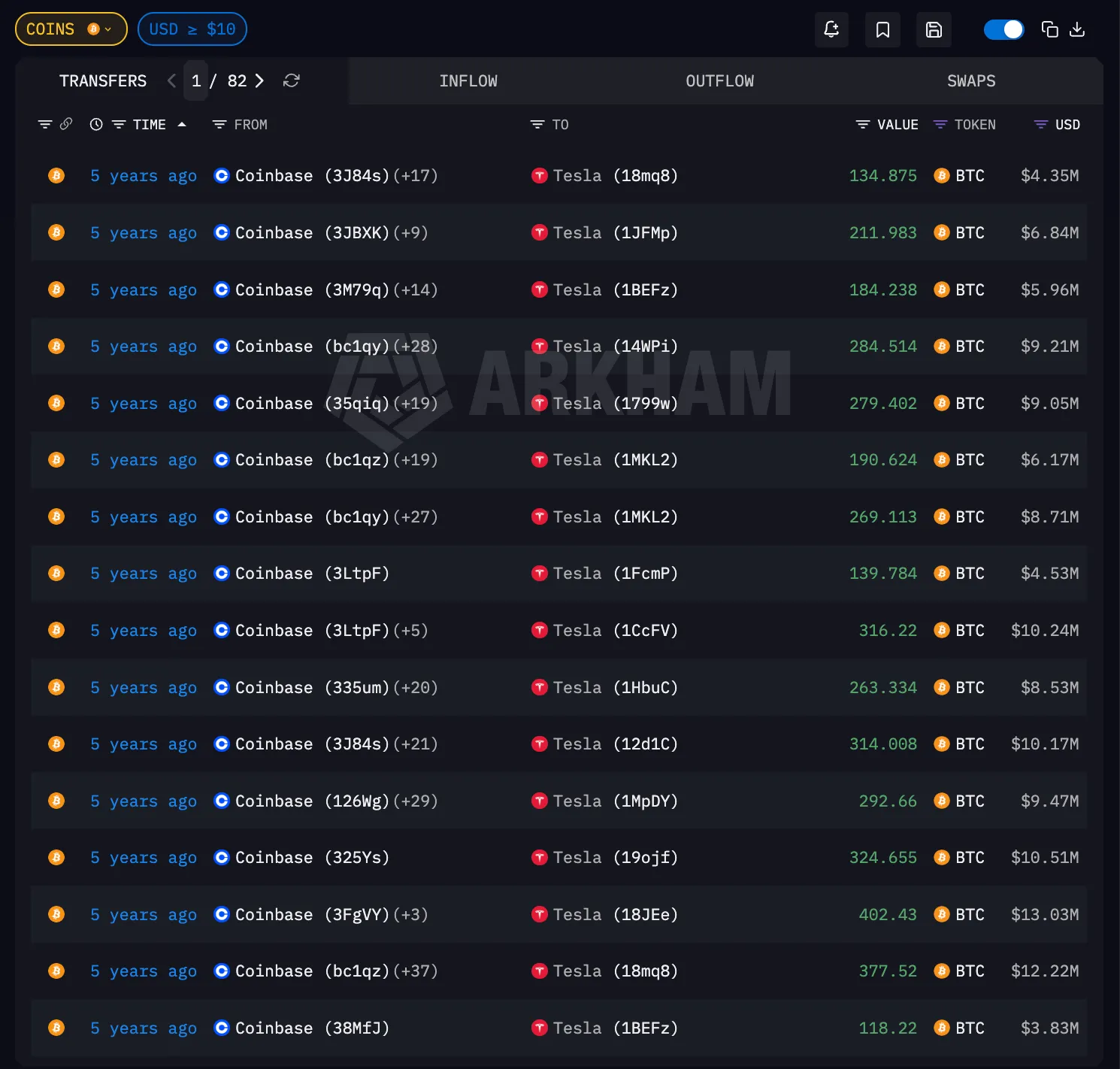Open the COINS filter dropdown
1120x1069 pixels.
click(71, 29)
